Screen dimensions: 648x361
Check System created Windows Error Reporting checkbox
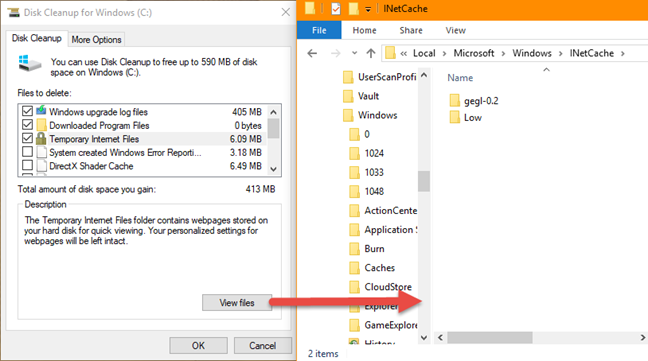27,152
